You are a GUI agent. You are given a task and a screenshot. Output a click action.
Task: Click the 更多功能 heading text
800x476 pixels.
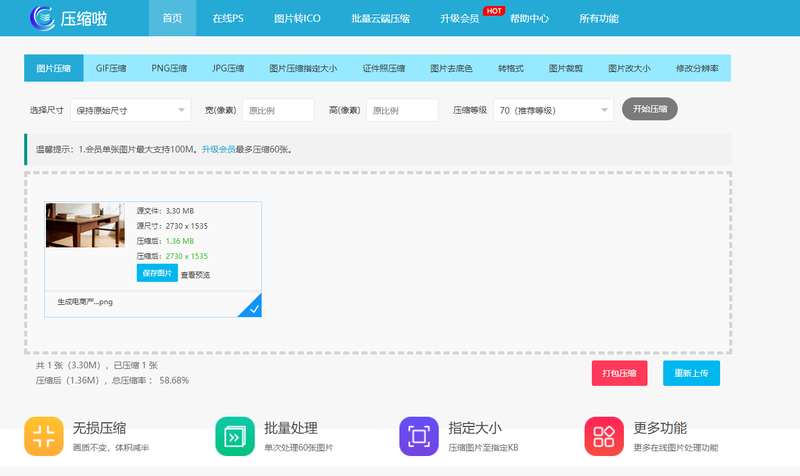point(660,428)
